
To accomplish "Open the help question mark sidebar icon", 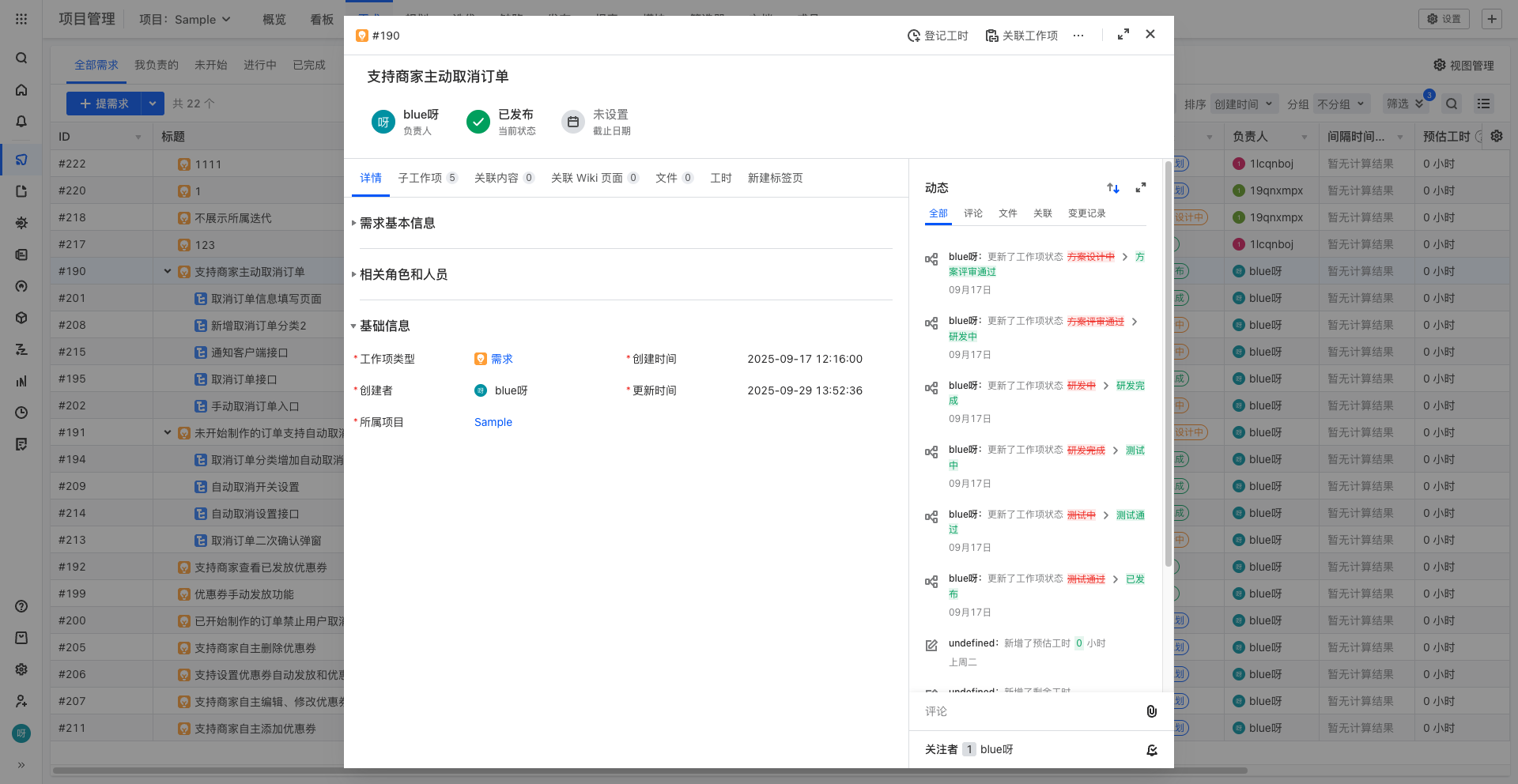I will [21, 606].
